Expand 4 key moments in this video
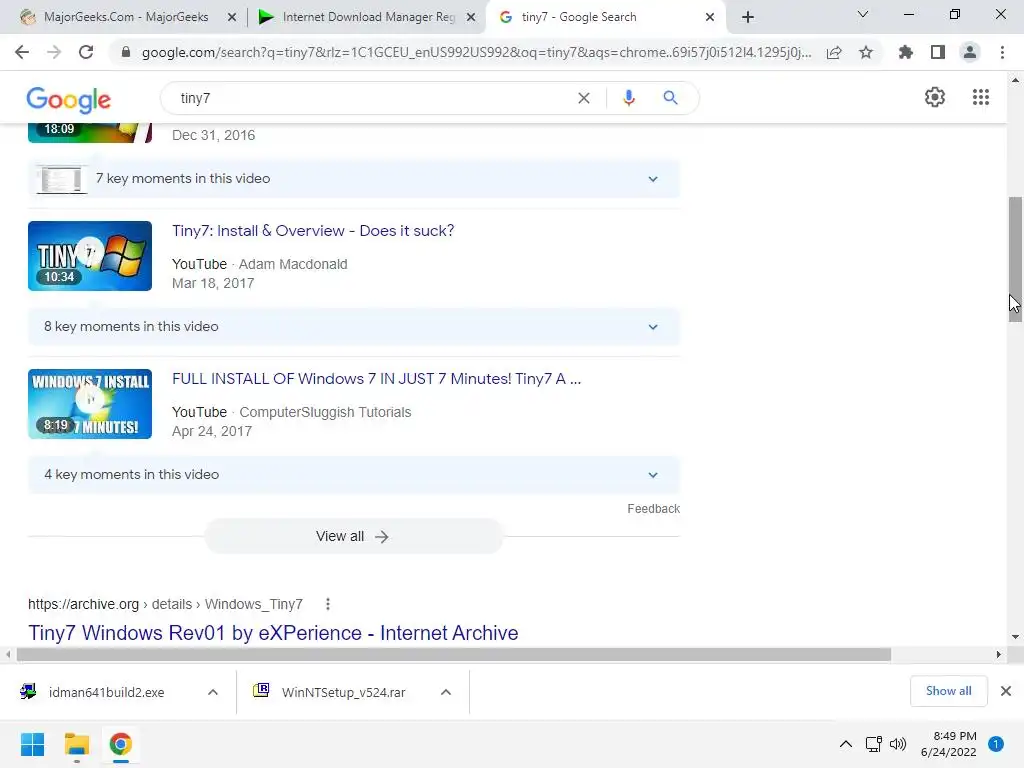 click(354, 475)
